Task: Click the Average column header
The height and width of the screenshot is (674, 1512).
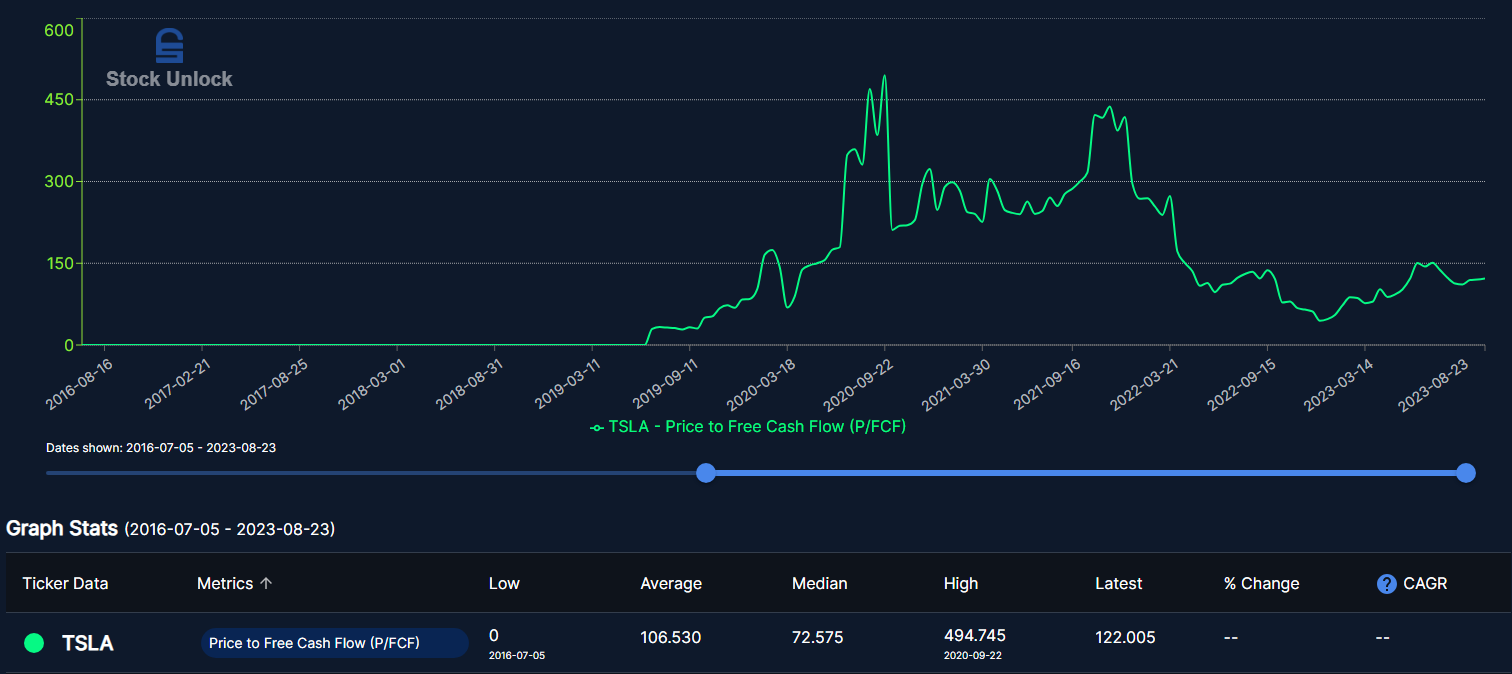Action: (x=671, y=584)
